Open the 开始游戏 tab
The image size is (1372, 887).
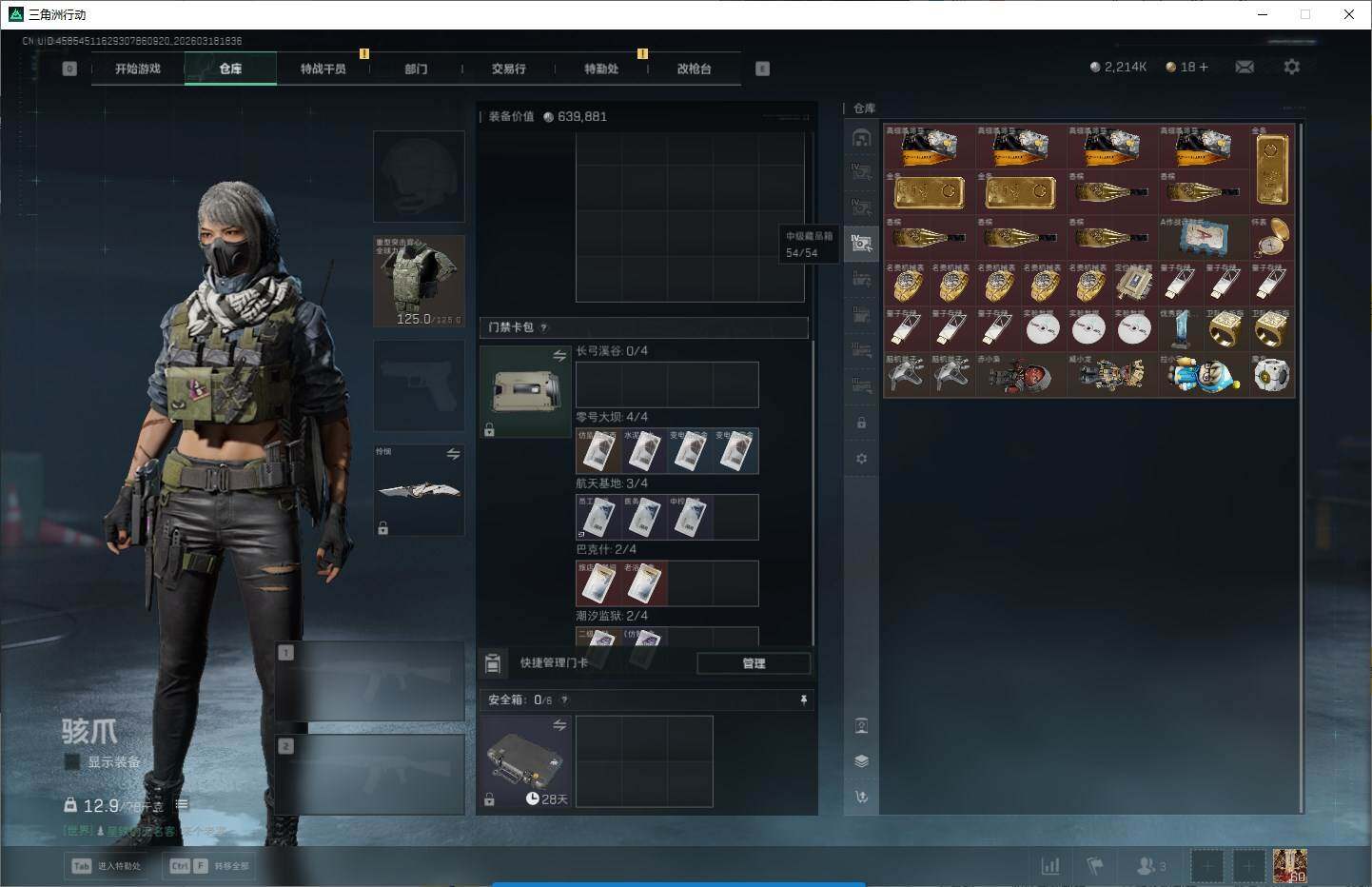138,69
